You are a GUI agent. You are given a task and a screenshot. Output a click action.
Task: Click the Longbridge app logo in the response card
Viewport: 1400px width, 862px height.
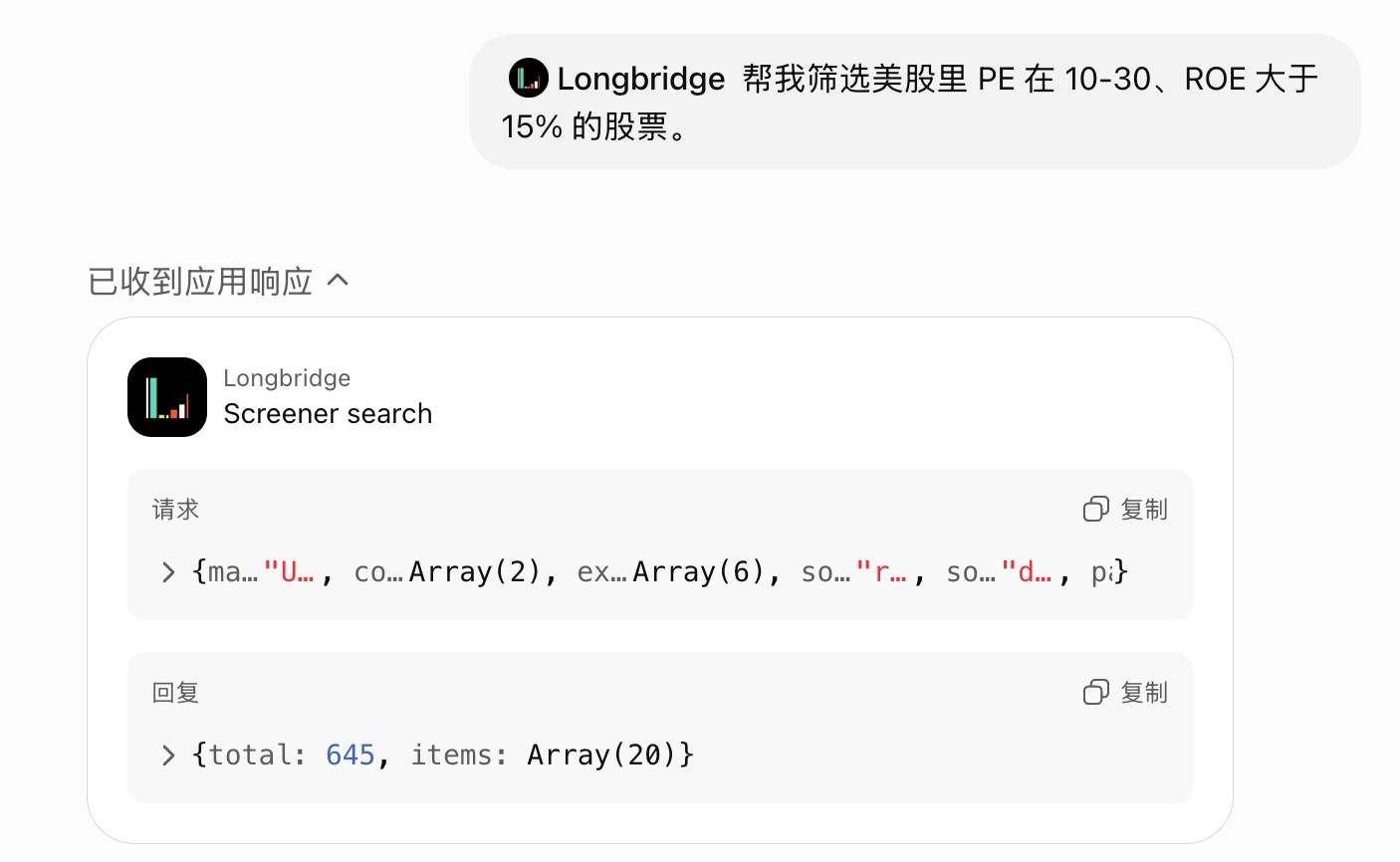tap(167, 397)
